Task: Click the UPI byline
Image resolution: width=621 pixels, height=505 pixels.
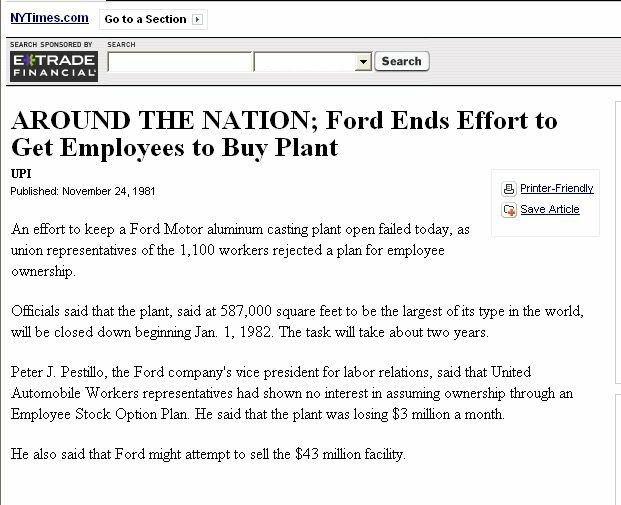Action: pos(21,173)
